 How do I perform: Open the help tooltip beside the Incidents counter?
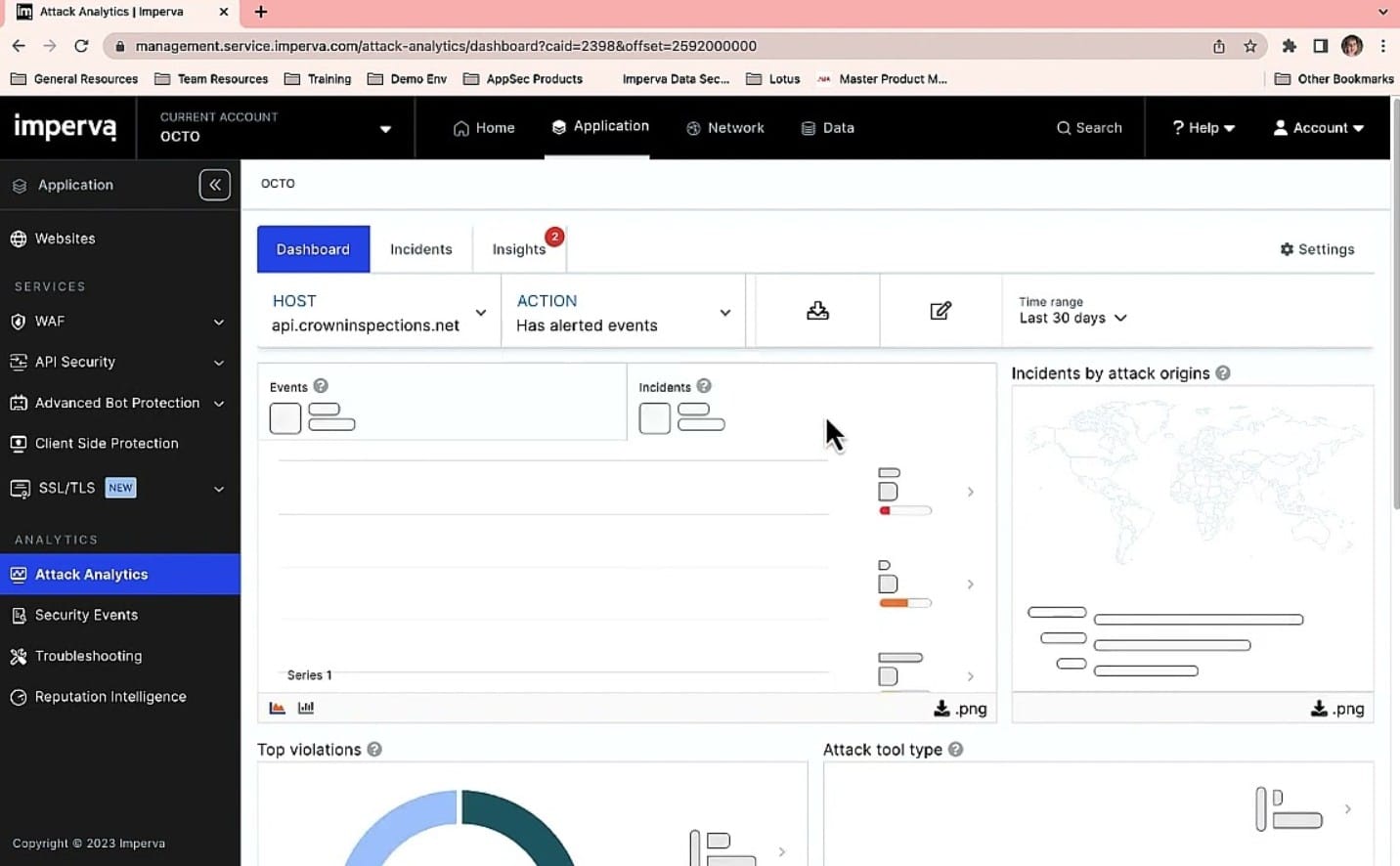(704, 386)
